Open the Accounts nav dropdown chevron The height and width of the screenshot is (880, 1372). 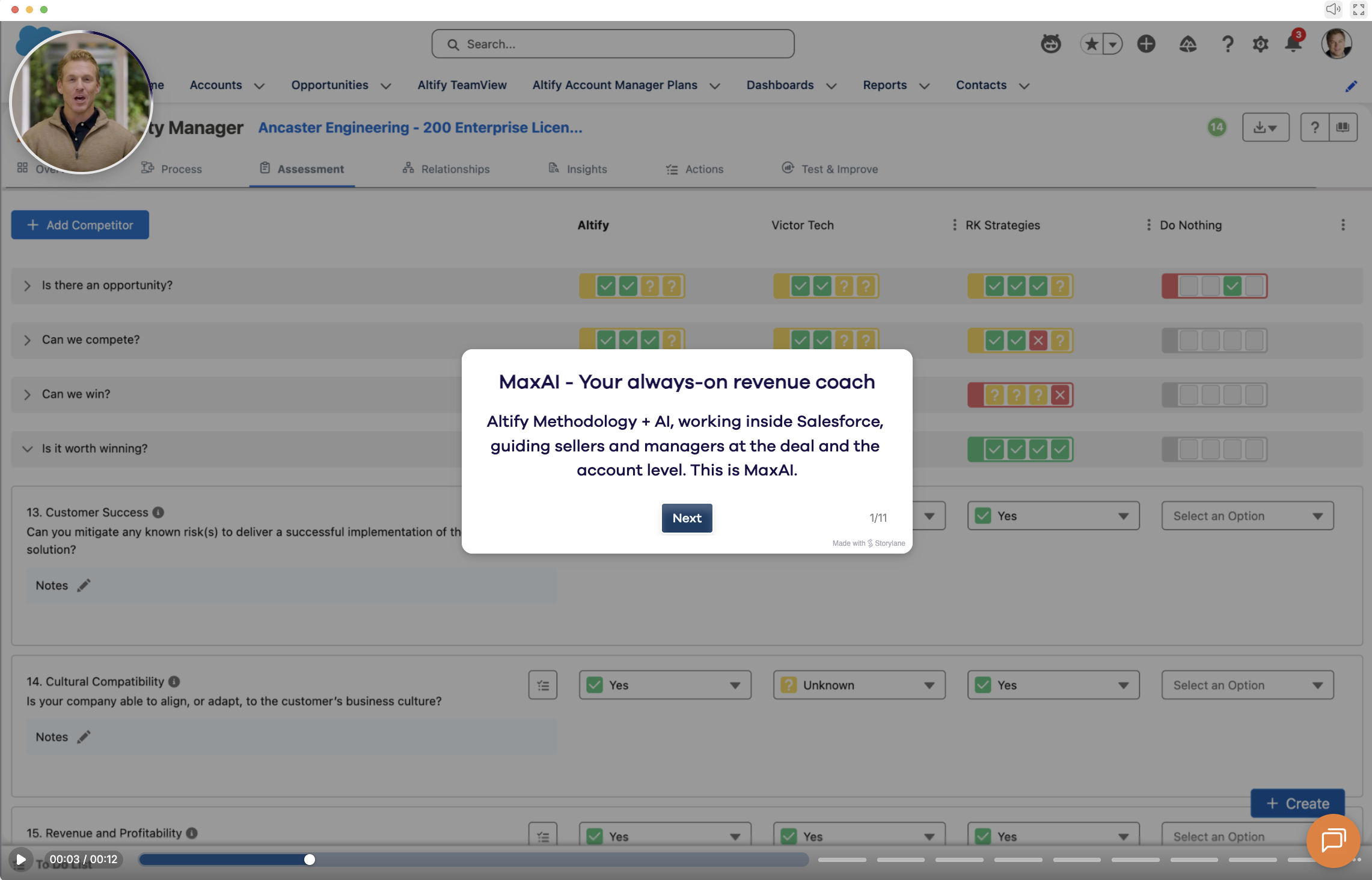259,86
